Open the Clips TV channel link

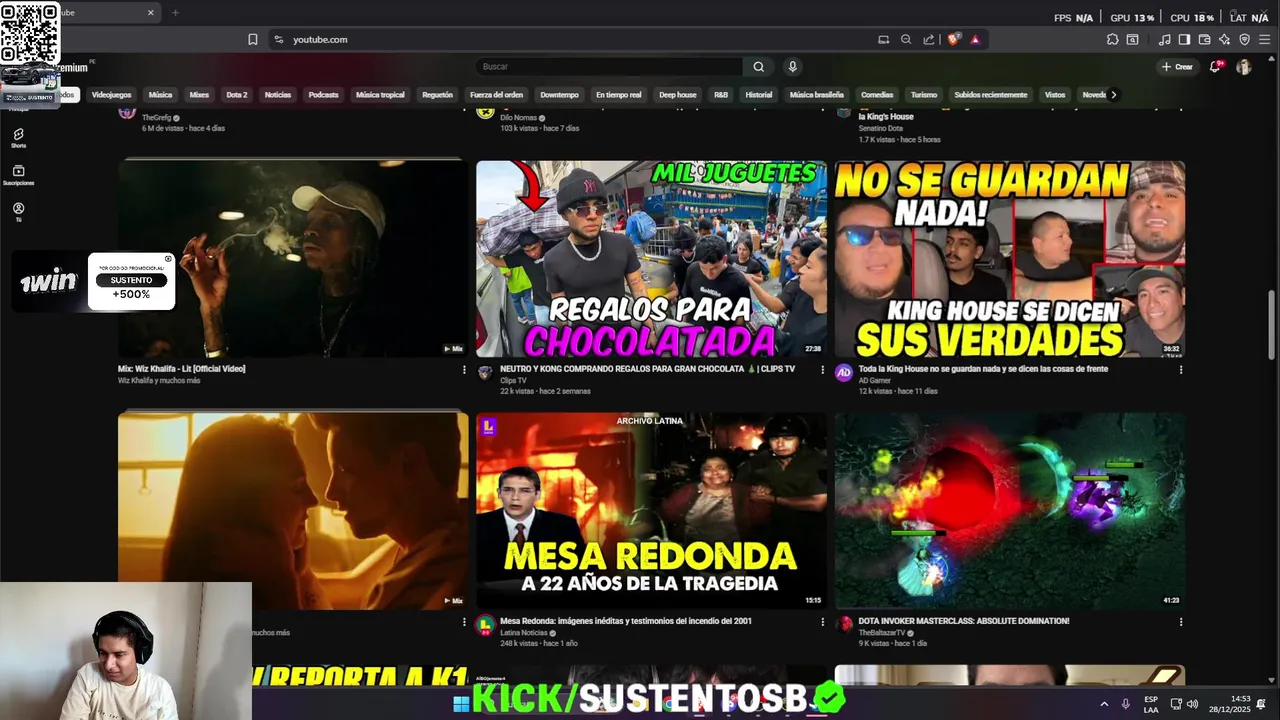click(513, 381)
